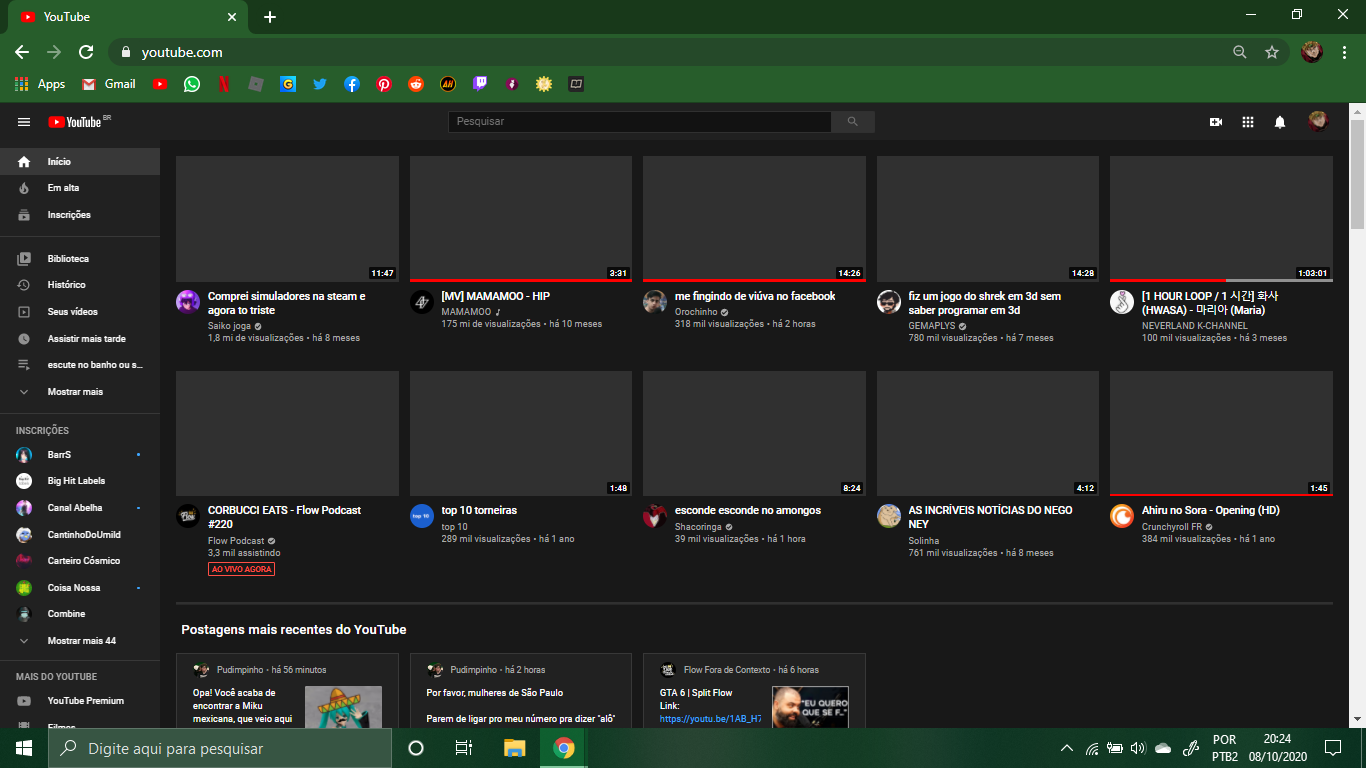Click the AO VIVO AGORA live badge
This screenshot has height=768, width=1366.
tap(241, 569)
